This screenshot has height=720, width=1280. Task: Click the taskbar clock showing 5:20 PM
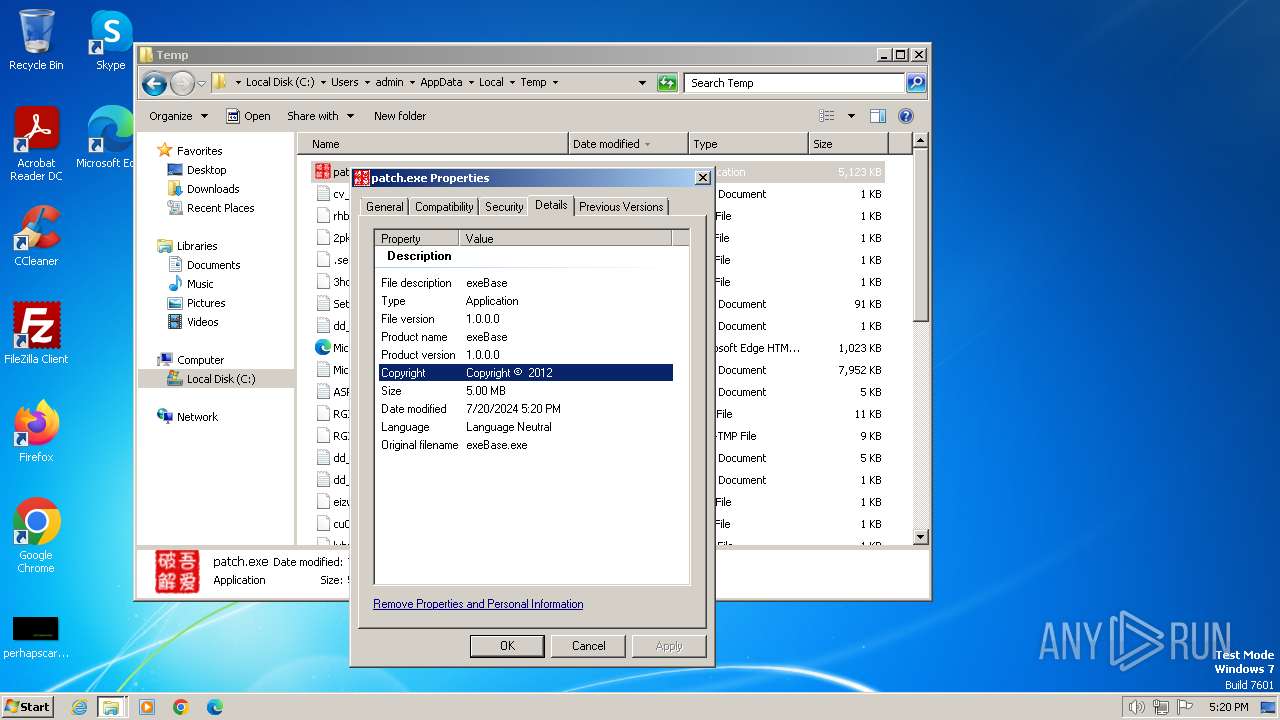(1228, 707)
